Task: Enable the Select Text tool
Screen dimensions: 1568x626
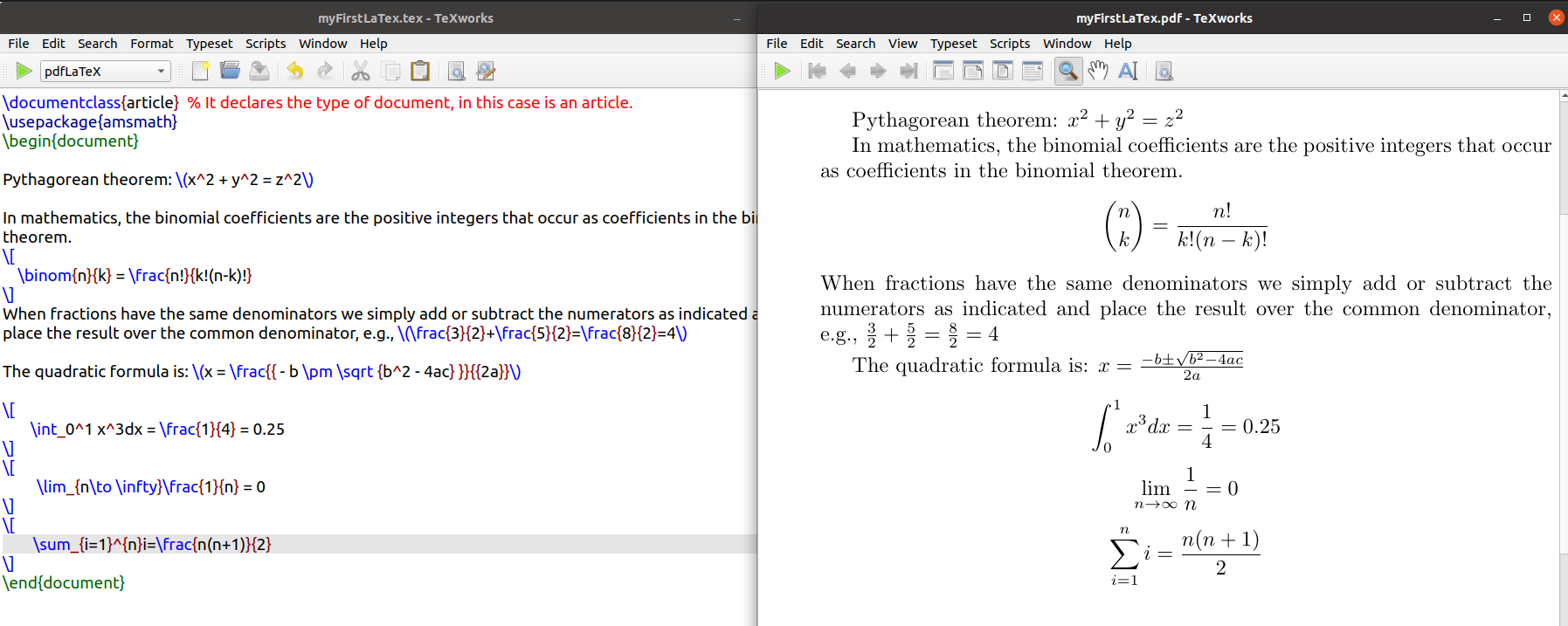Action: coord(1128,72)
